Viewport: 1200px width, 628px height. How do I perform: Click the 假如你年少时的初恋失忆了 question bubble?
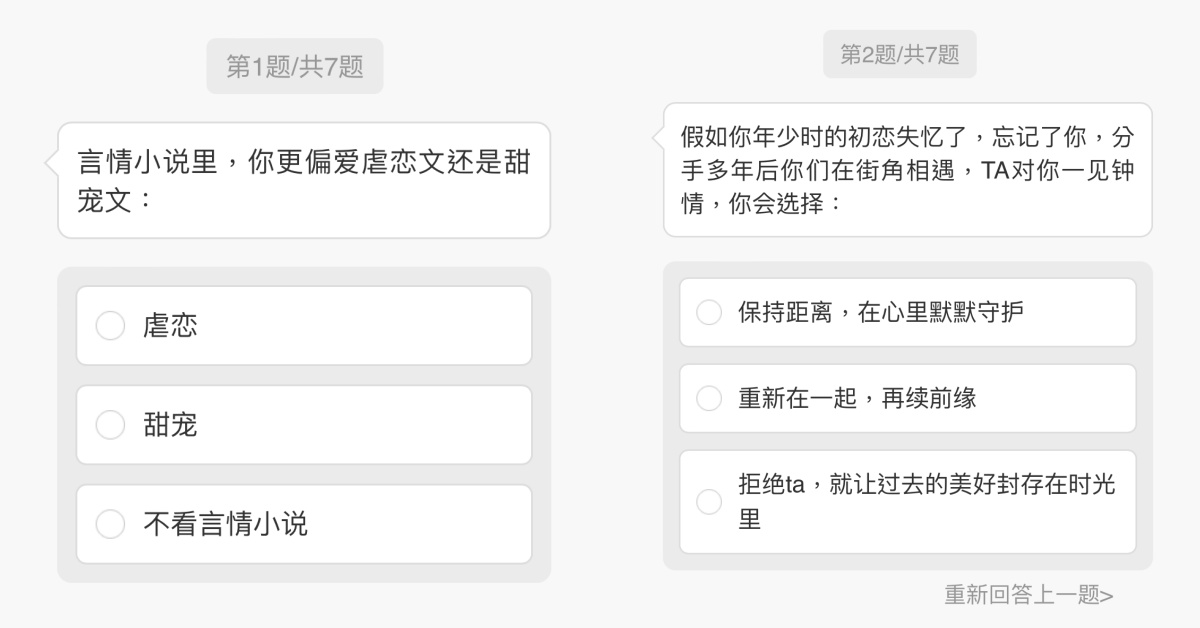pyautogui.click(x=907, y=169)
